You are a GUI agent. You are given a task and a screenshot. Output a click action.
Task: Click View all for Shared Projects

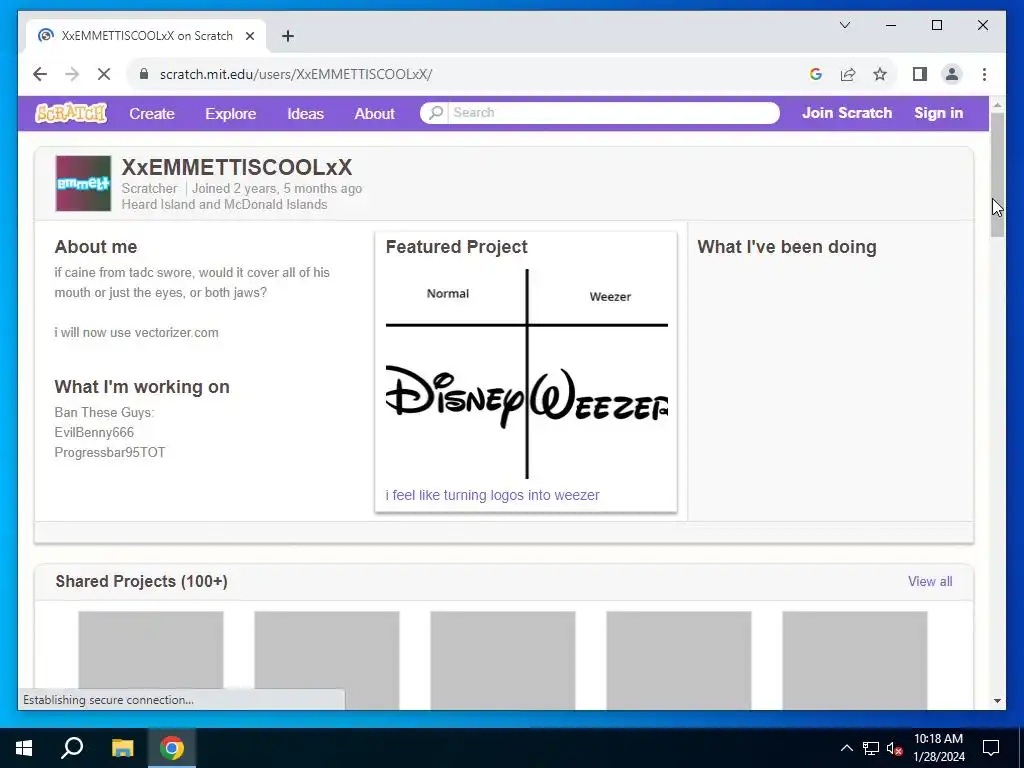(x=930, y=581)
